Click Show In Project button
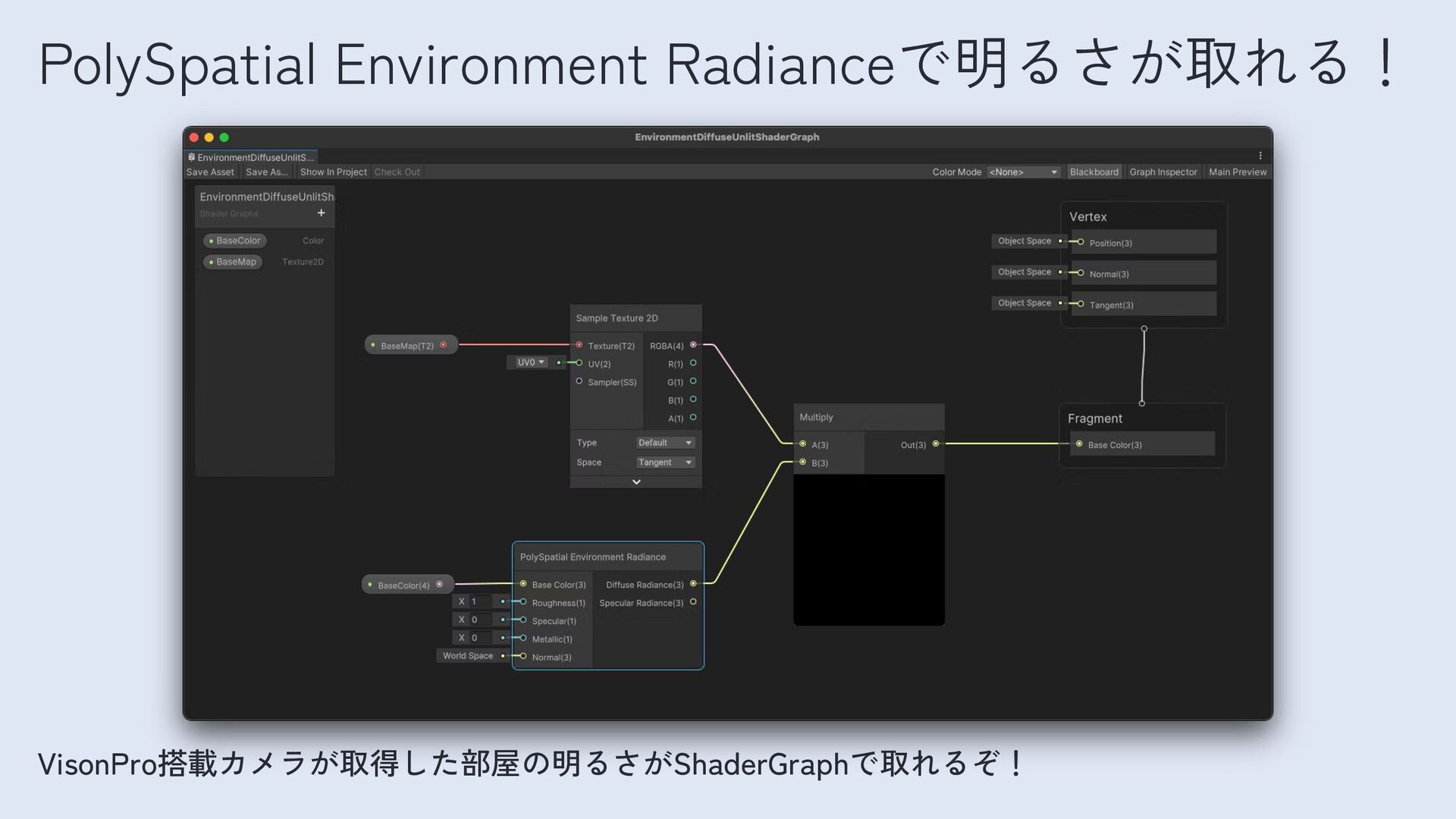 [333, 172]
